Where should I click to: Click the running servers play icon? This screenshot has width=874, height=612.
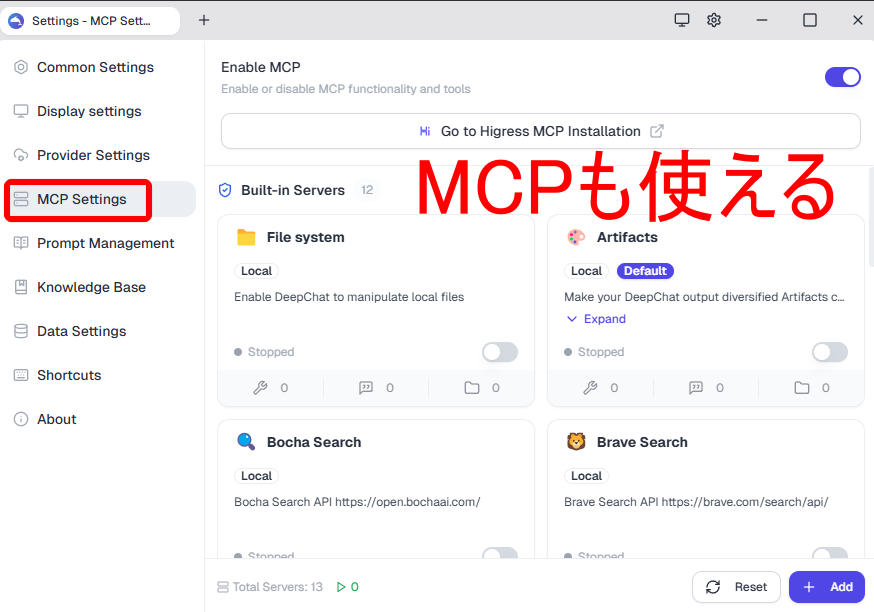coord(341,587)
